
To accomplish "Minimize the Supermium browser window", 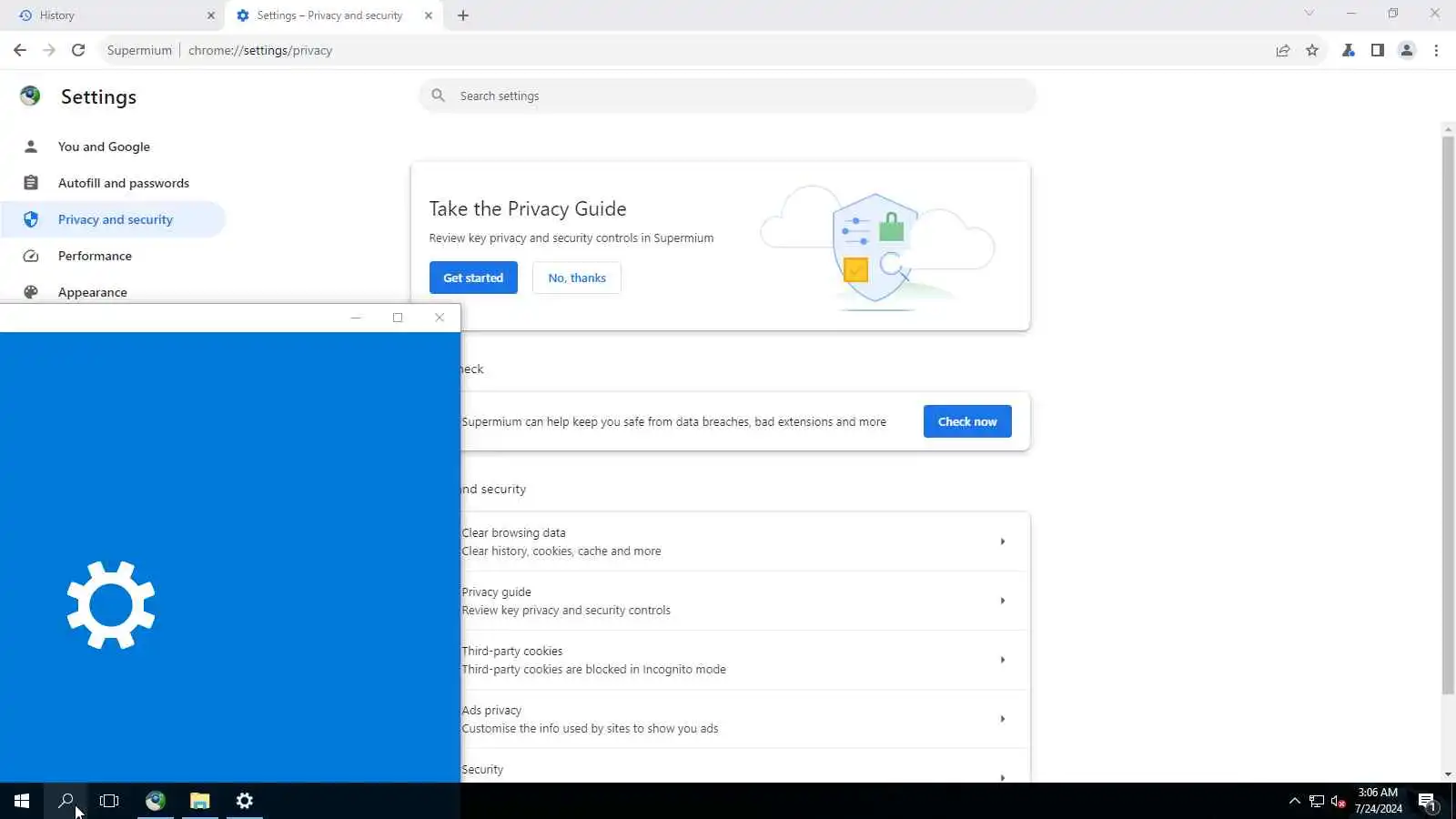I will [1351, 14].
